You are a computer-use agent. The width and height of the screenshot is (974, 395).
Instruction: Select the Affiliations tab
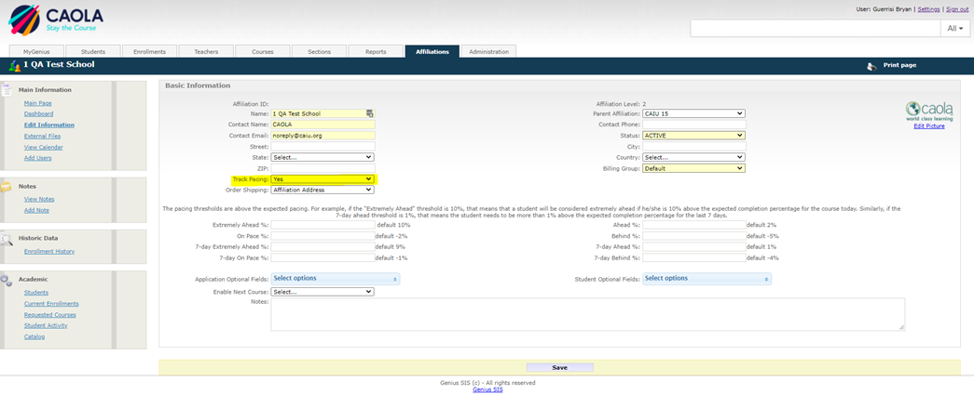click(x=432, y=52)
